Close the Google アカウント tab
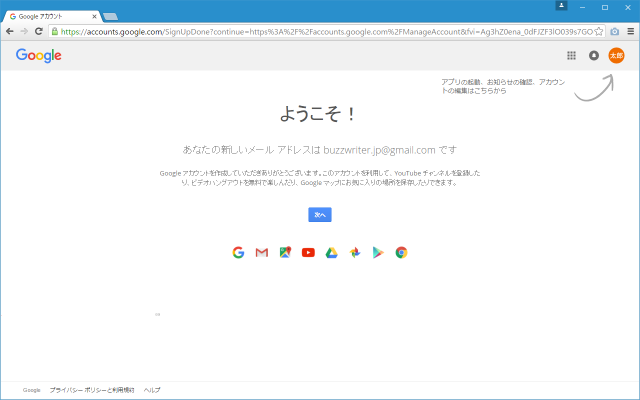This screenshot has height=400, width=640. click(94, 17)
